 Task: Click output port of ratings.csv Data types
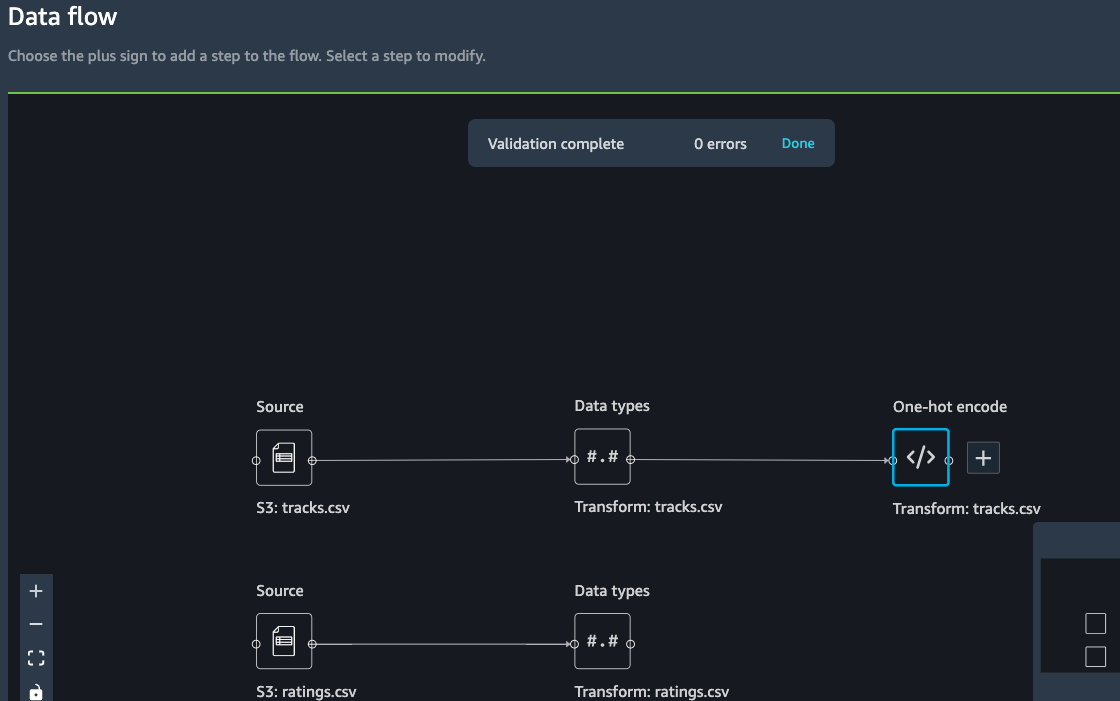630,644
